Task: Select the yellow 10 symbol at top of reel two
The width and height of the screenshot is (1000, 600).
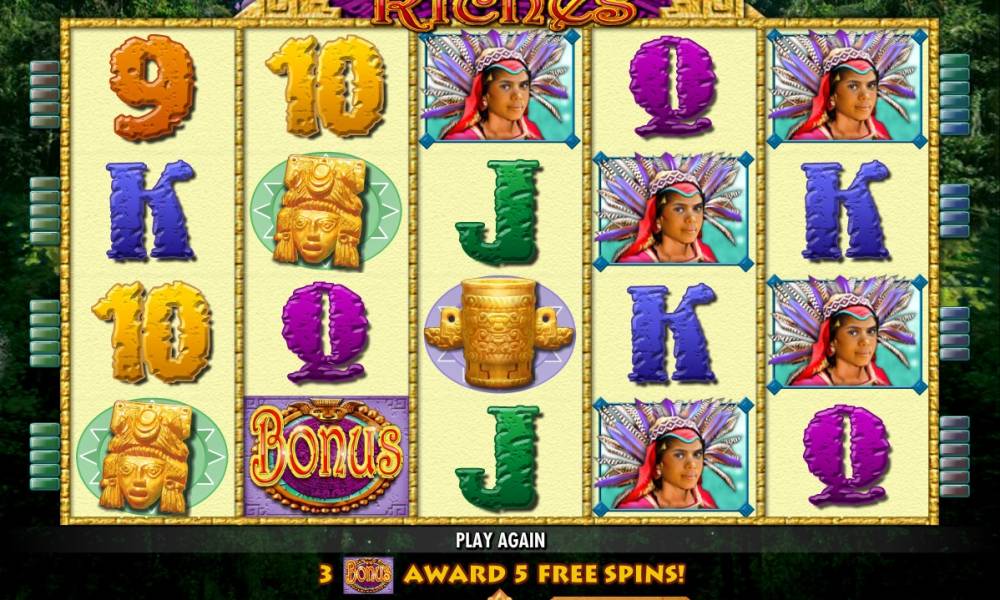Action: pyautogui.click(x=325, y=86)
